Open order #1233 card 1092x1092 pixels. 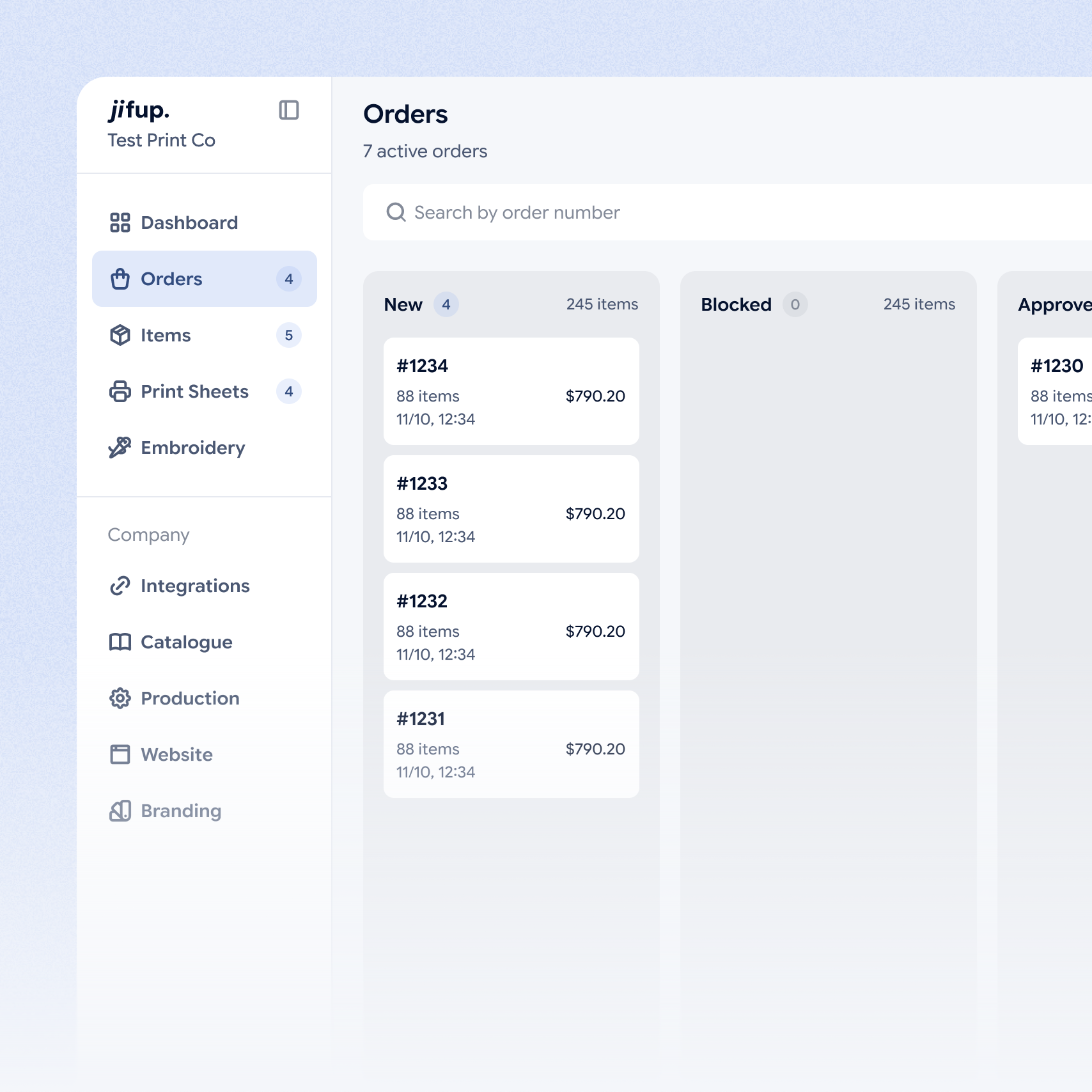pos(511,509)
